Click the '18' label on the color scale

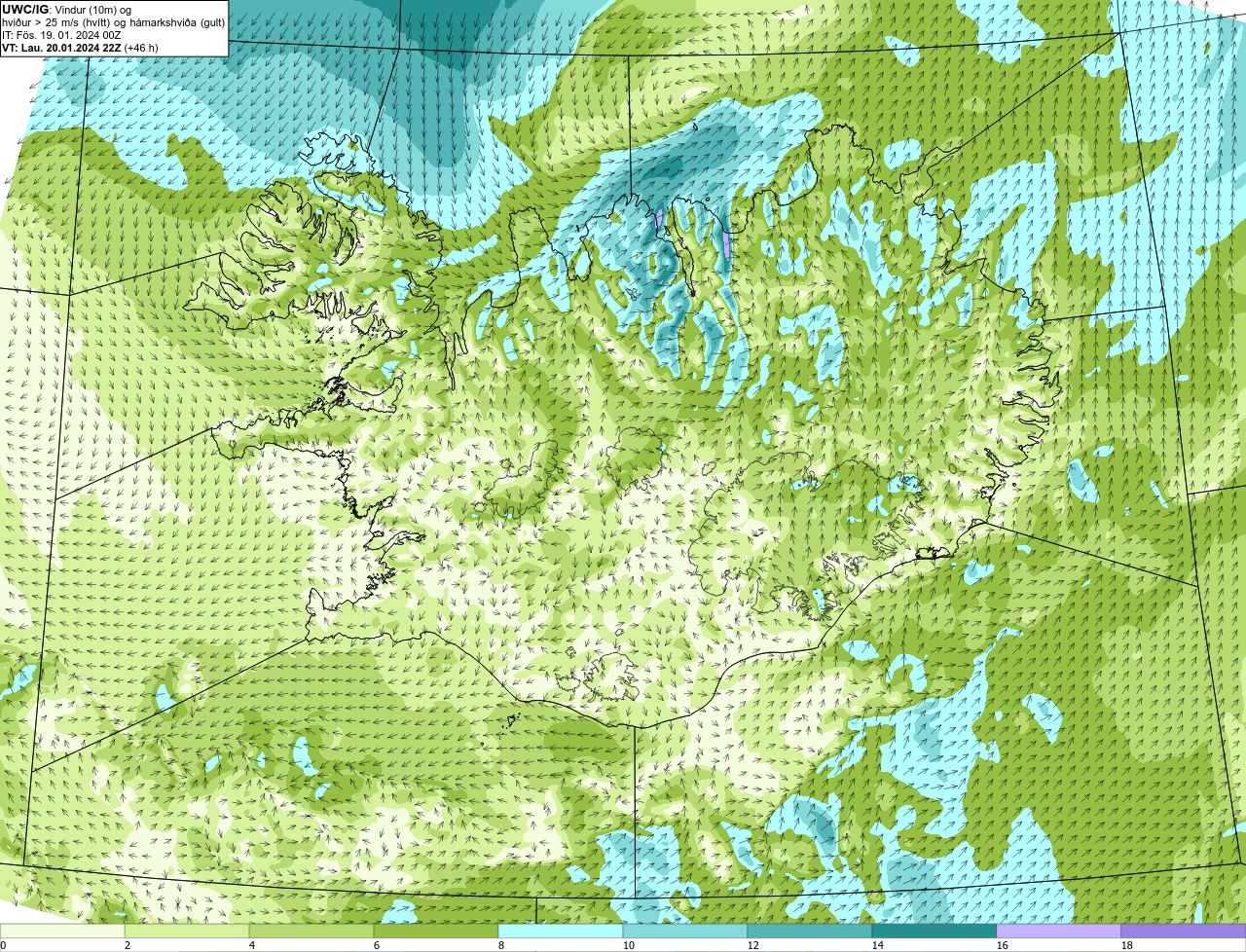click(x=1127, y=945)
